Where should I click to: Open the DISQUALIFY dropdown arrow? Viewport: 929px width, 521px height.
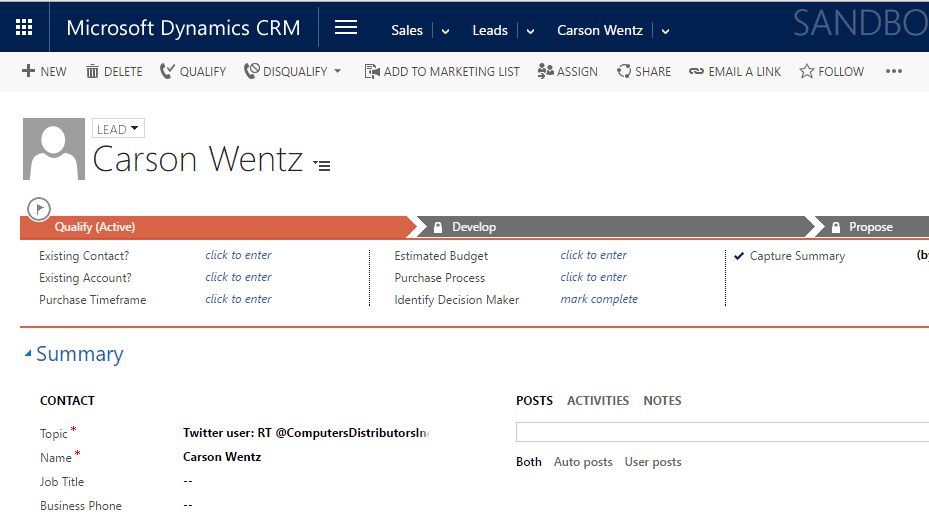[x=338, y=71]
